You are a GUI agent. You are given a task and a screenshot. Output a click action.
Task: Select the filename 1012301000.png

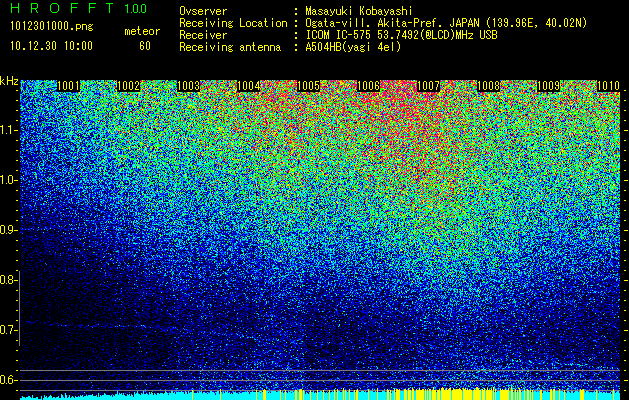tap(52, 27)
